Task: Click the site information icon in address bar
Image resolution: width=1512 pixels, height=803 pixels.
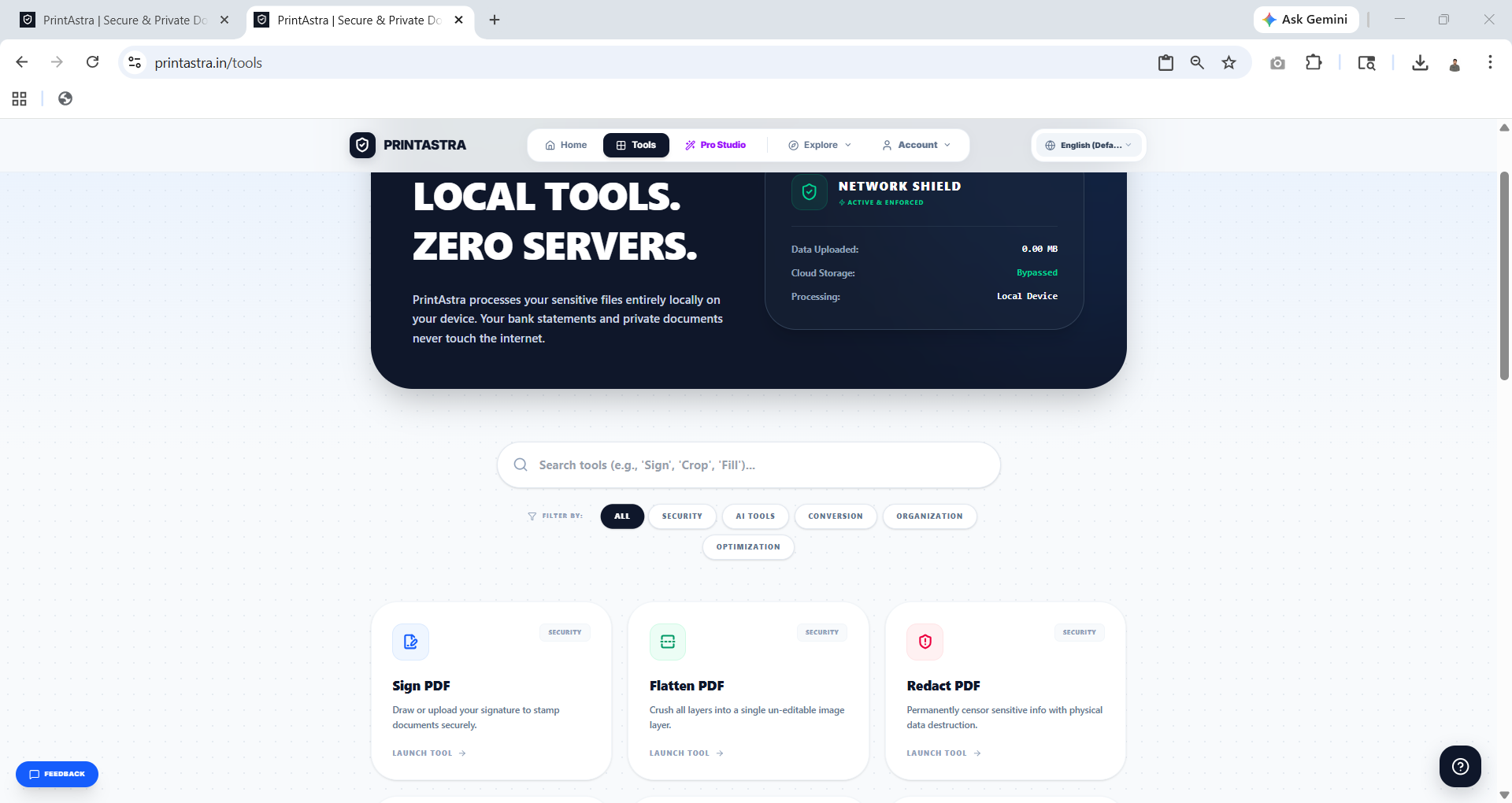Action: [135, 62]
